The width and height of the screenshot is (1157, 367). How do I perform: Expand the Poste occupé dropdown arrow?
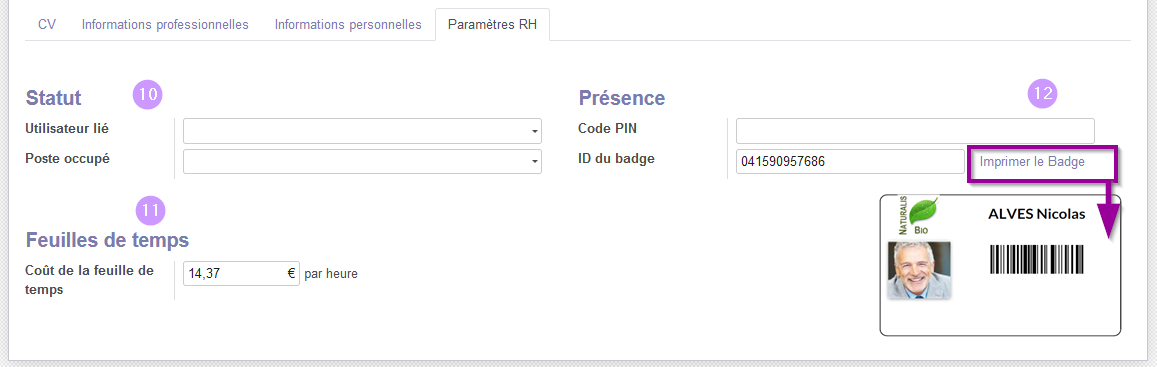tap(533, 162)
